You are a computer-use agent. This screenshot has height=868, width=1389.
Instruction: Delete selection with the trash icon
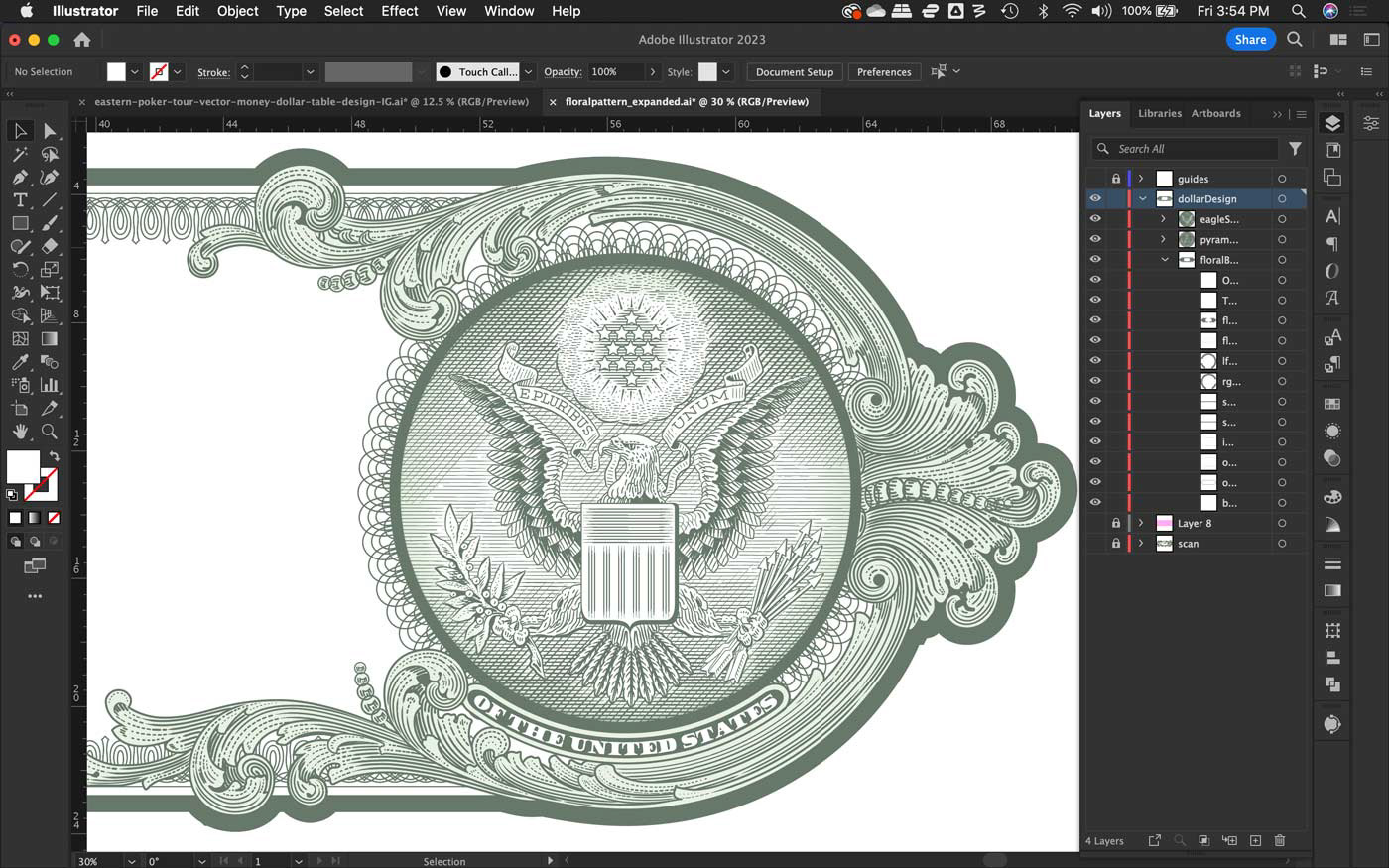click(1280, 840)
